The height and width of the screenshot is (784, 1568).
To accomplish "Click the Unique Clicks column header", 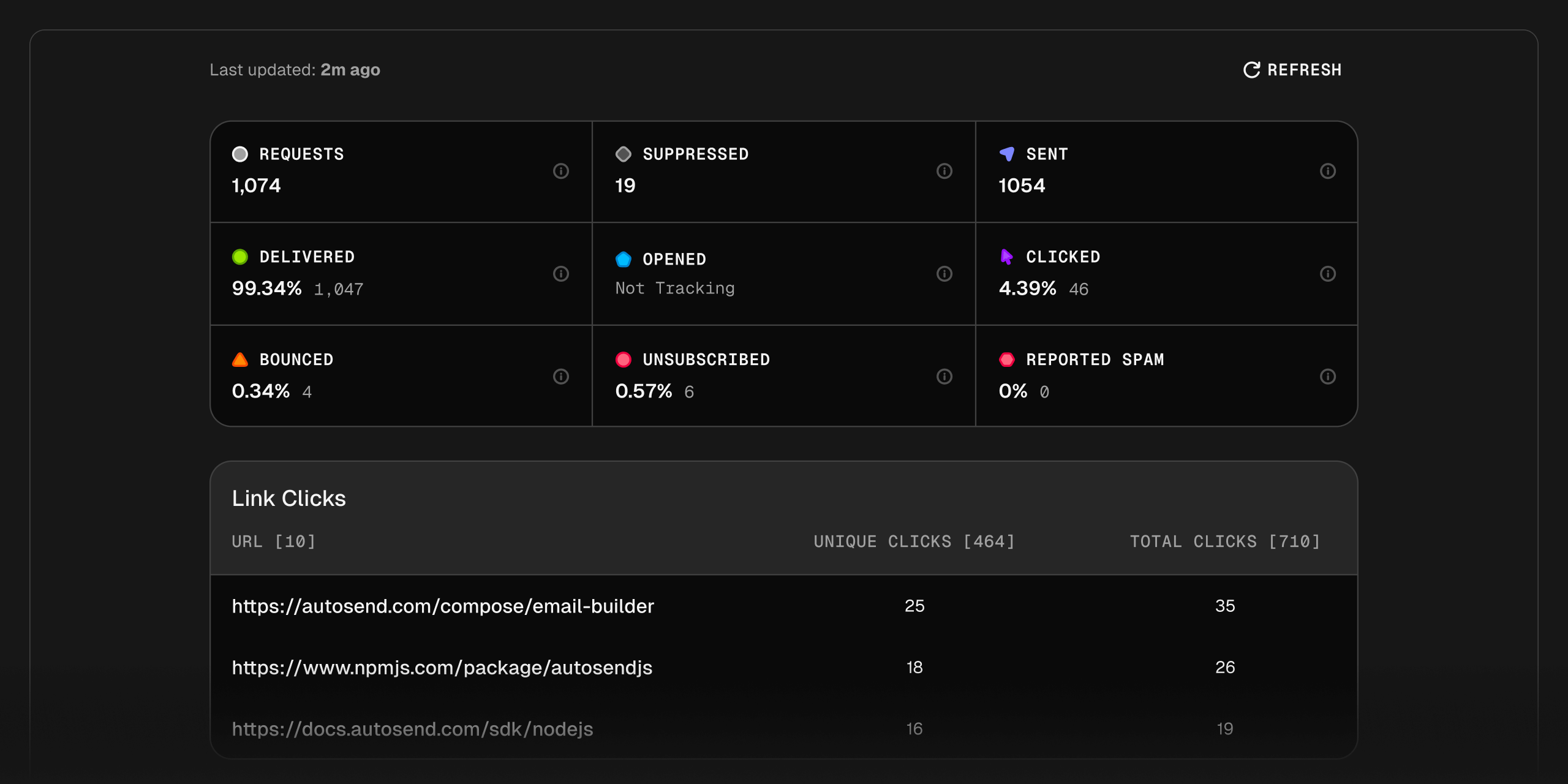I will pyautogui.click(x=914, y=541).
